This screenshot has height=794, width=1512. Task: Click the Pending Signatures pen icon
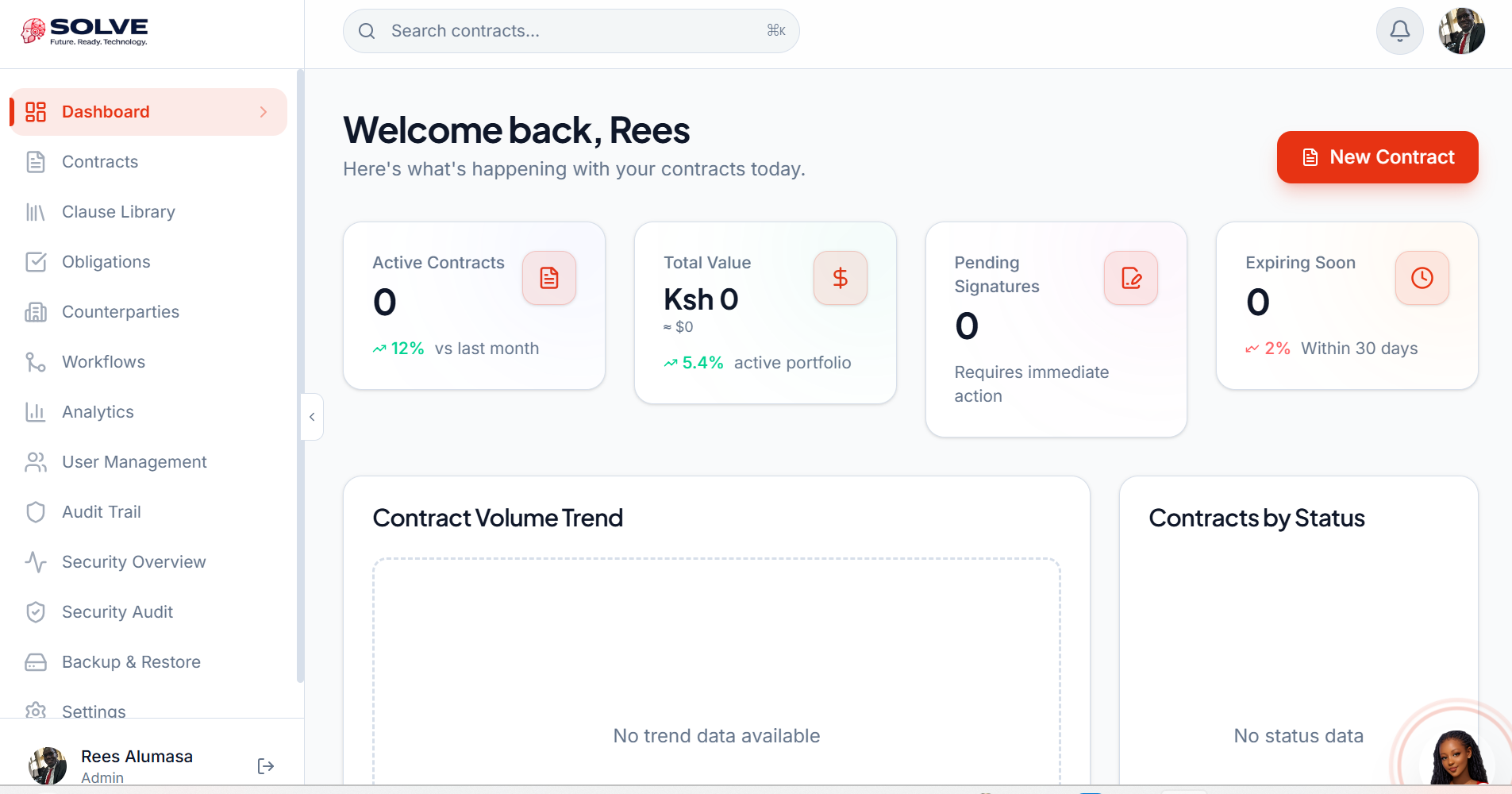click(x=1131, y=278)
